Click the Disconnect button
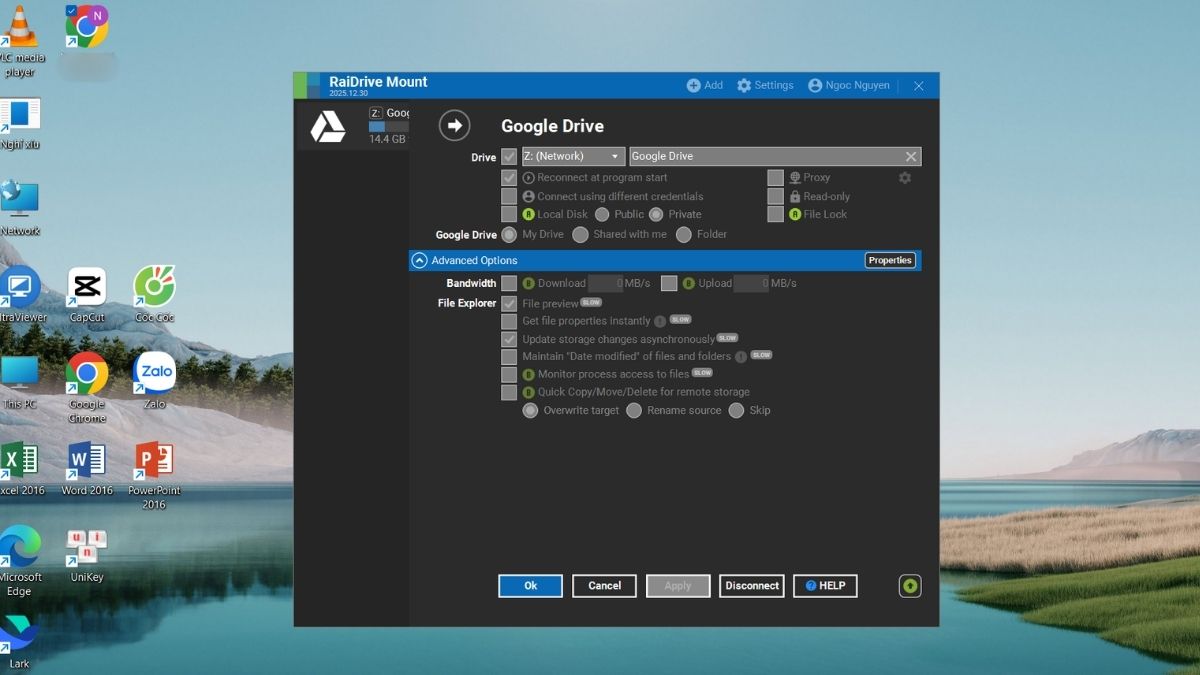1200x675 pixels. (752, 586)
